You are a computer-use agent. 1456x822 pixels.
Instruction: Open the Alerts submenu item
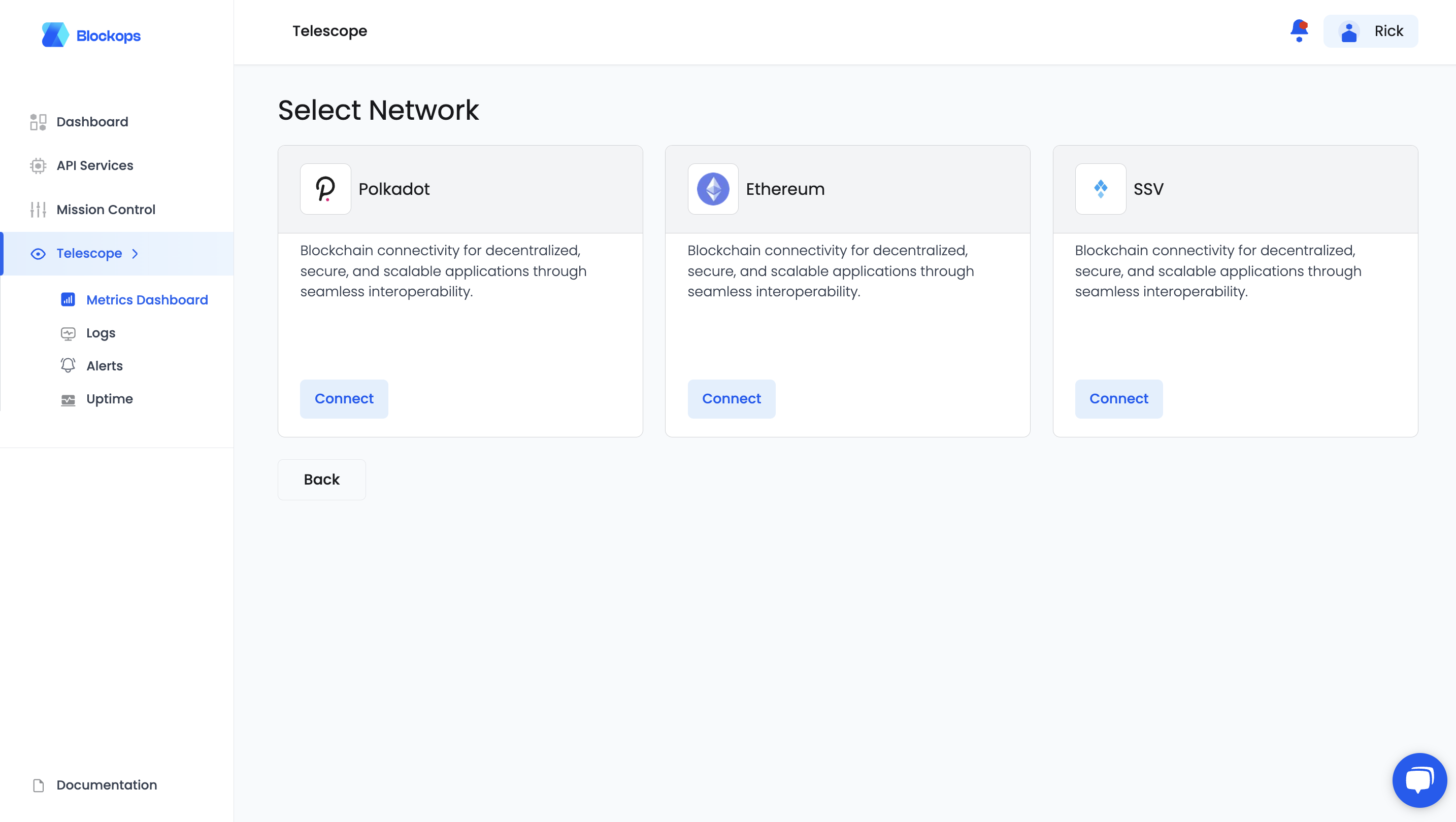(x=105, y=365)
